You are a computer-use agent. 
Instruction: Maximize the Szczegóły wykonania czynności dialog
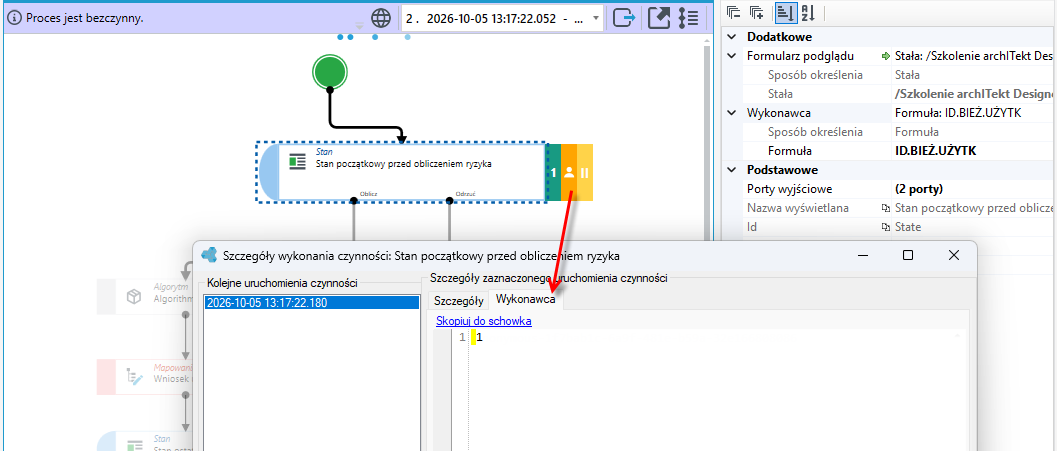(x=908, y=255)
